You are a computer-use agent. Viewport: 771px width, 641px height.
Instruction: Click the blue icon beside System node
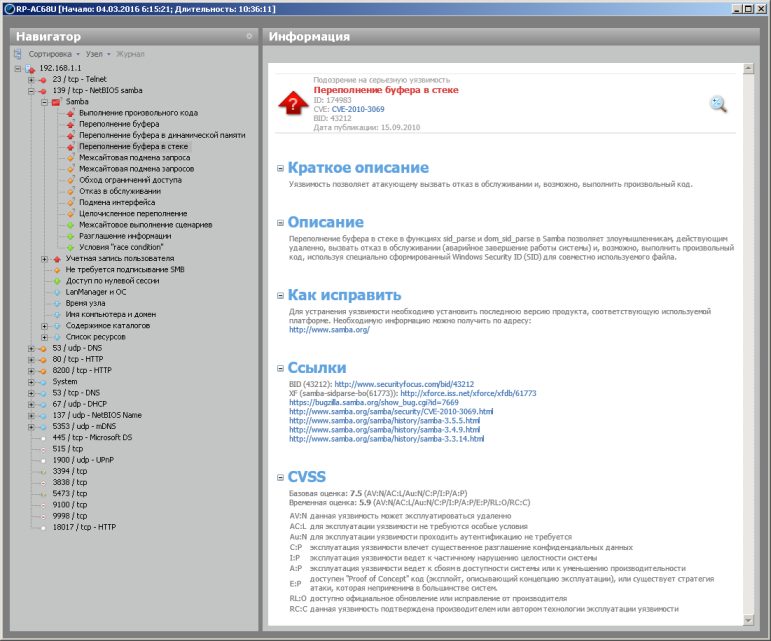coord(43,382)
